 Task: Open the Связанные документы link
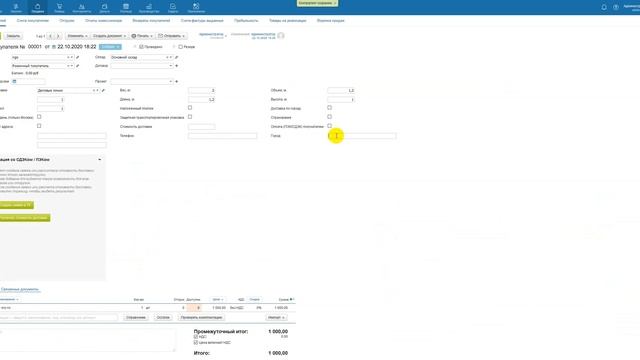click(x=20, y=289)
